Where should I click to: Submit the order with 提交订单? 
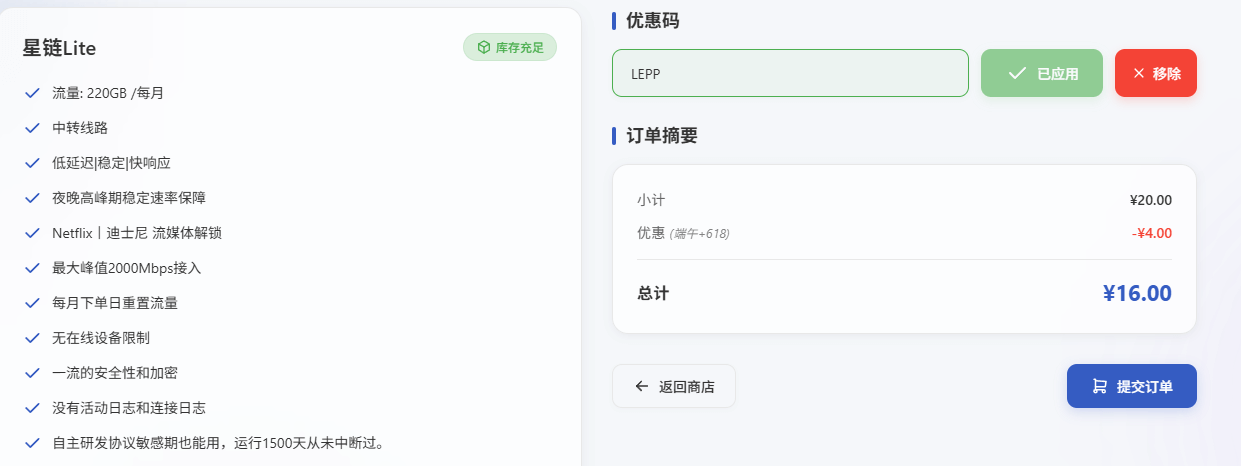(1131, 386)
